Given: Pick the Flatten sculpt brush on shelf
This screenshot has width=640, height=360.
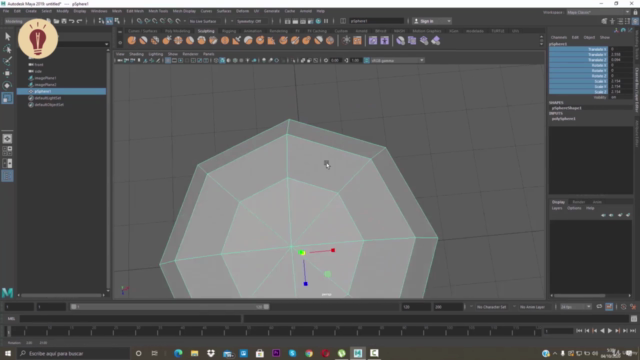Looking at the screenshot, I should [190, 40].
